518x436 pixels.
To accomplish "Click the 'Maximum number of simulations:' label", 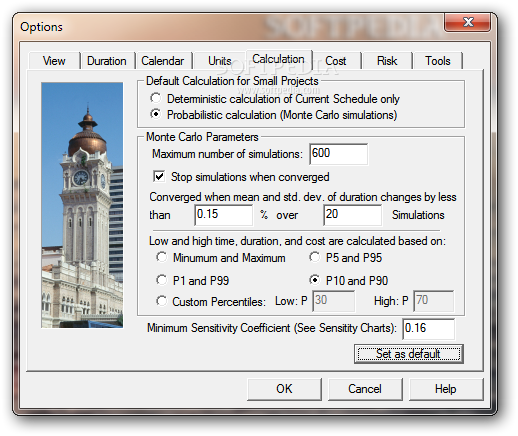I will (x=227, y=154).
